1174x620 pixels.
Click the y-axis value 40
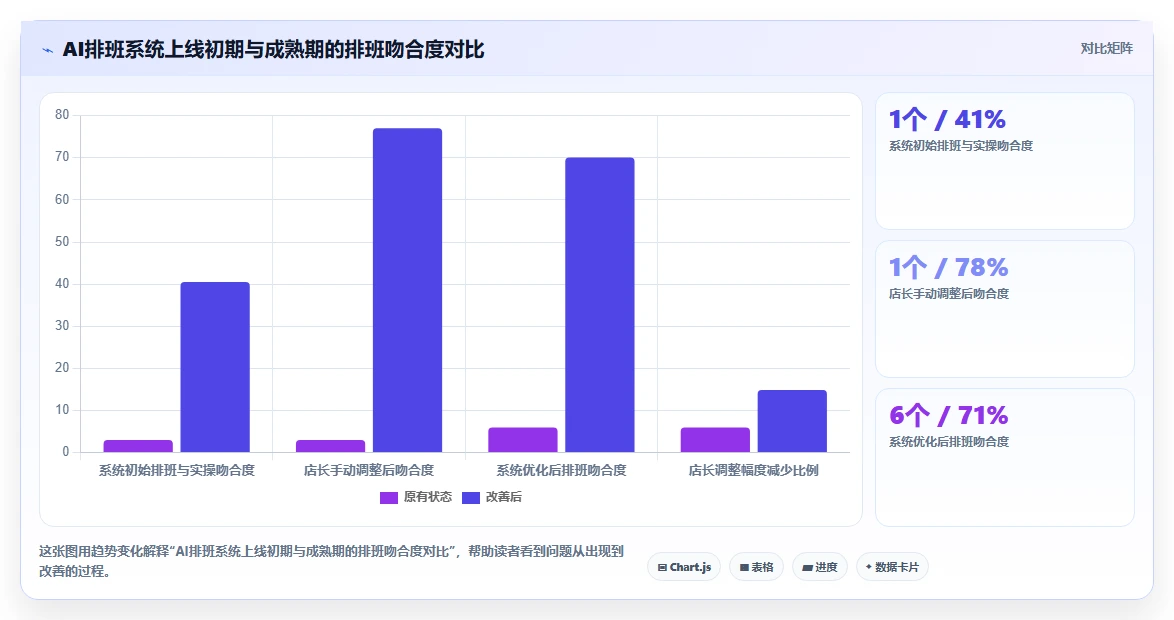coord(62,283)
